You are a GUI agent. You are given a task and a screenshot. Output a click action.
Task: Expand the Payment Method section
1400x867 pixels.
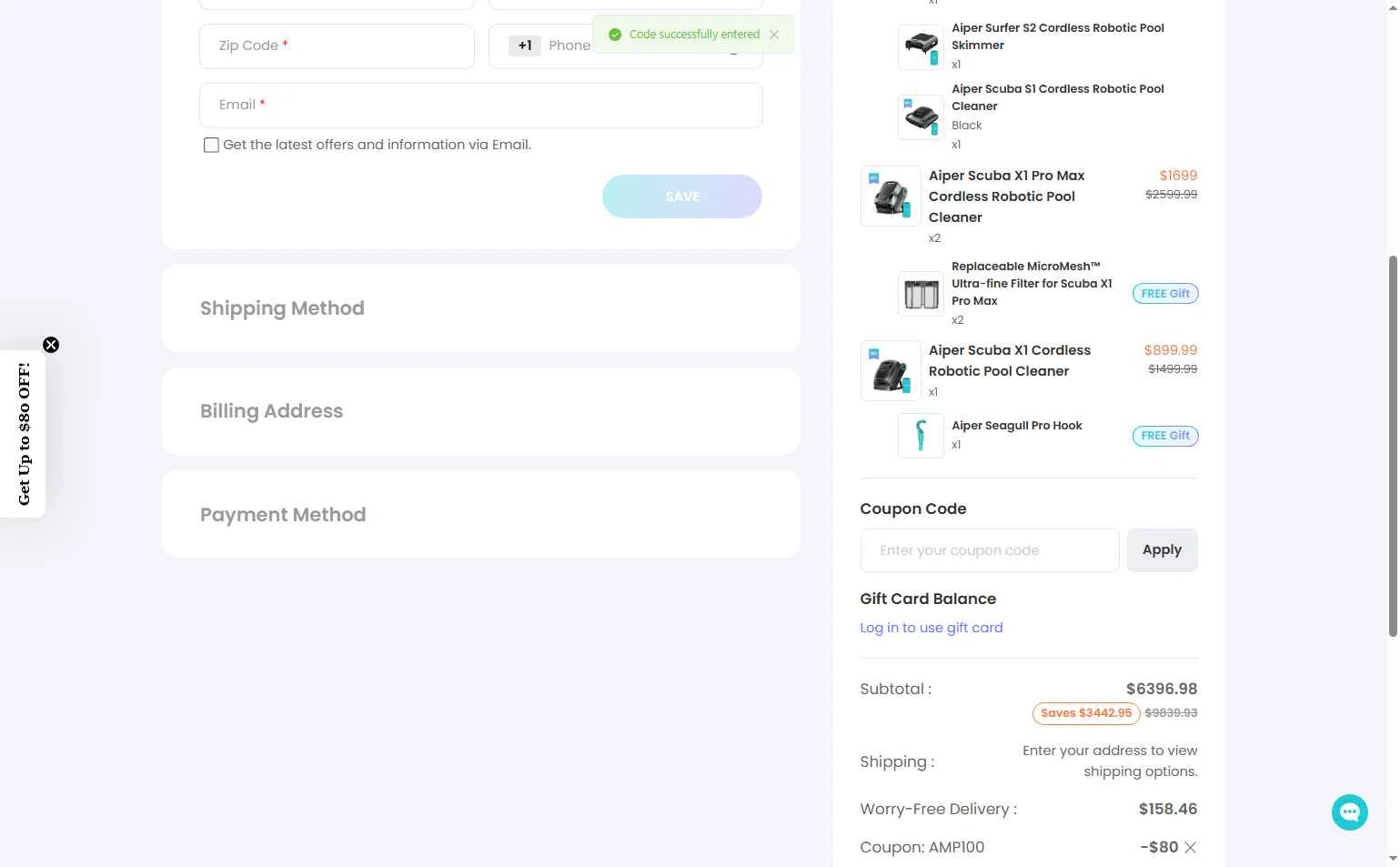click(481, 515)
